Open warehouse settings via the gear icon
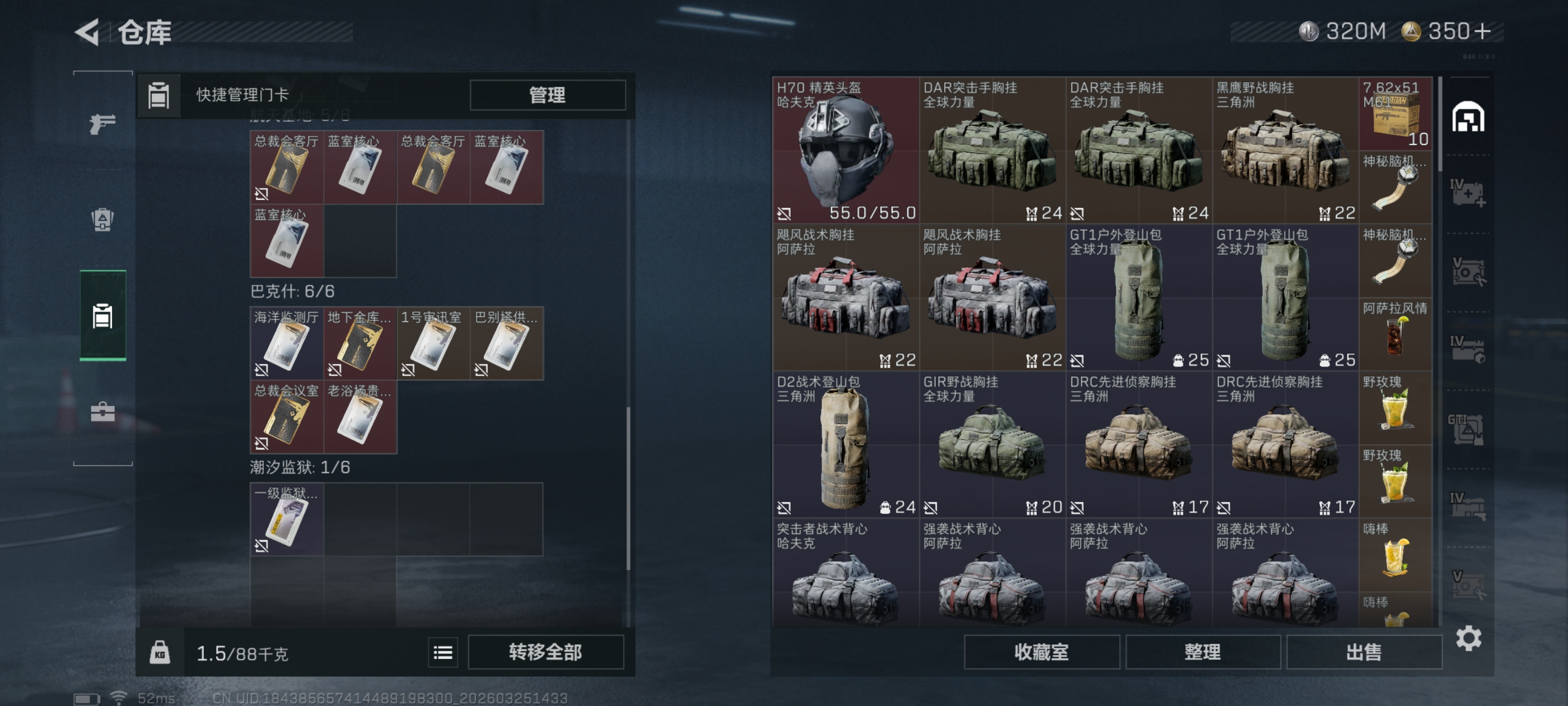1568x706 pixels. click(x=1468, y=638)
